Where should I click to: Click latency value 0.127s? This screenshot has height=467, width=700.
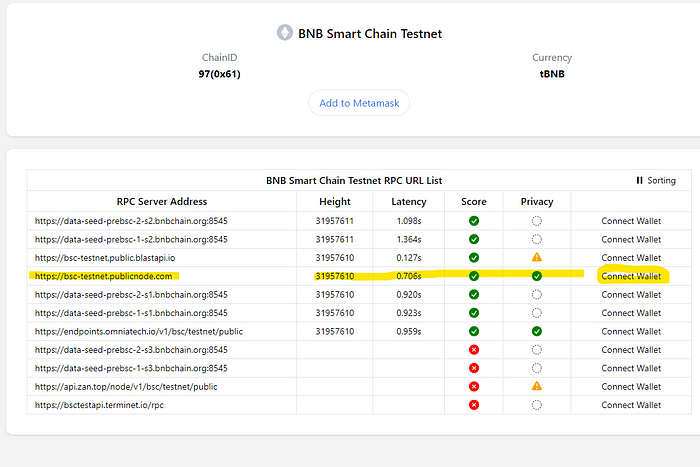pos(408,258)
